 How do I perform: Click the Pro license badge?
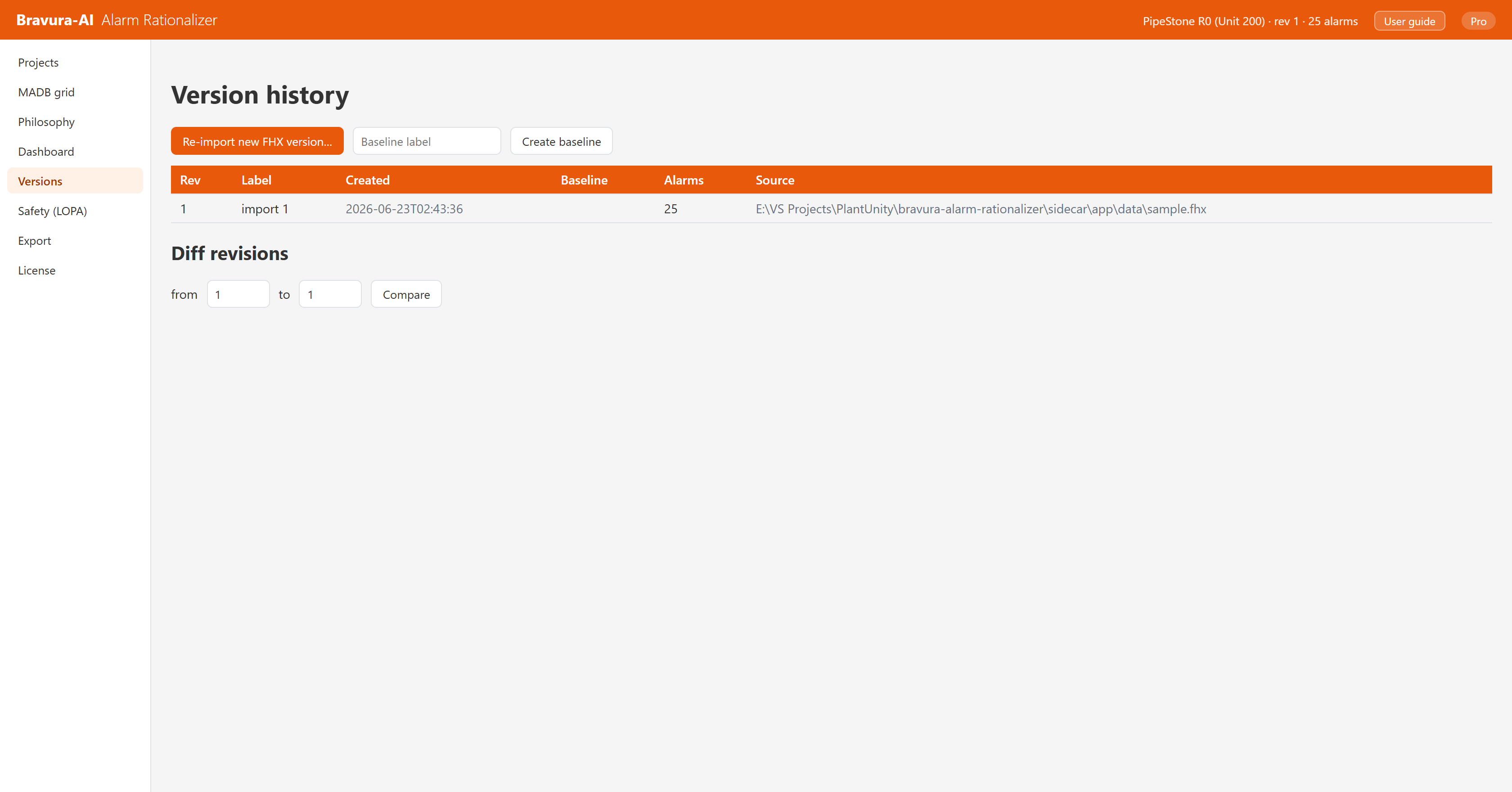tap(1478, 21)
